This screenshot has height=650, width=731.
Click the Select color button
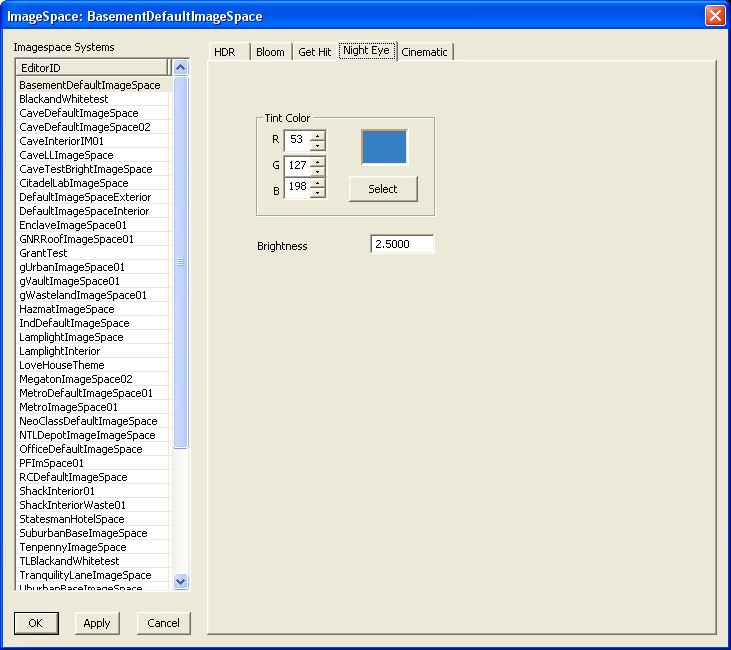[x=383, y=189]
